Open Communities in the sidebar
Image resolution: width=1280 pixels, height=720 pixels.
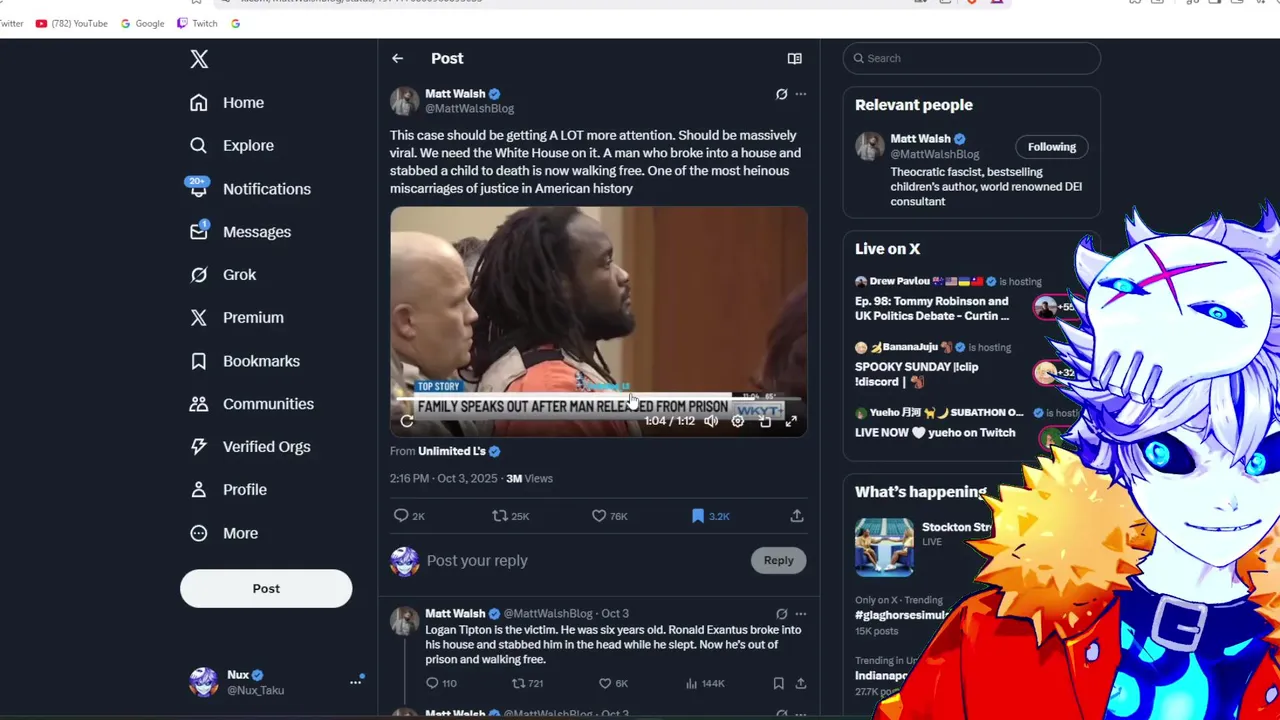(252, 404)
